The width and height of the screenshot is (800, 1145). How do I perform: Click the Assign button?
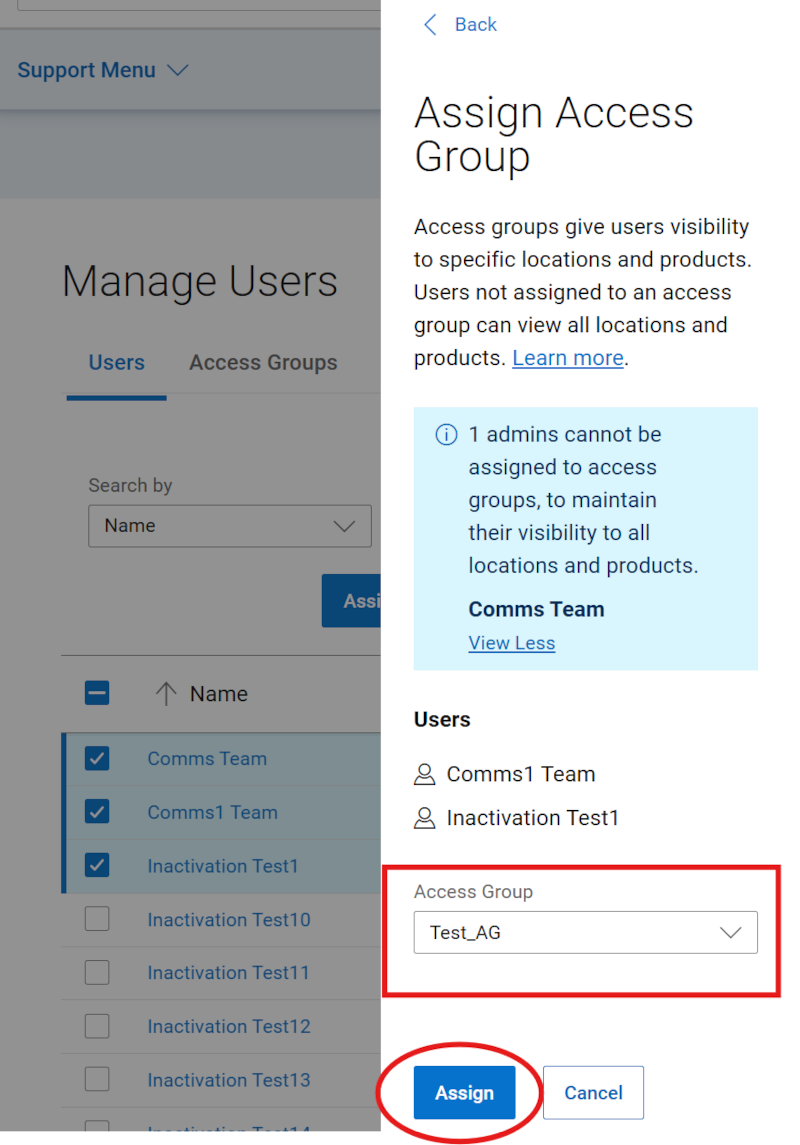coord(463,1092)
